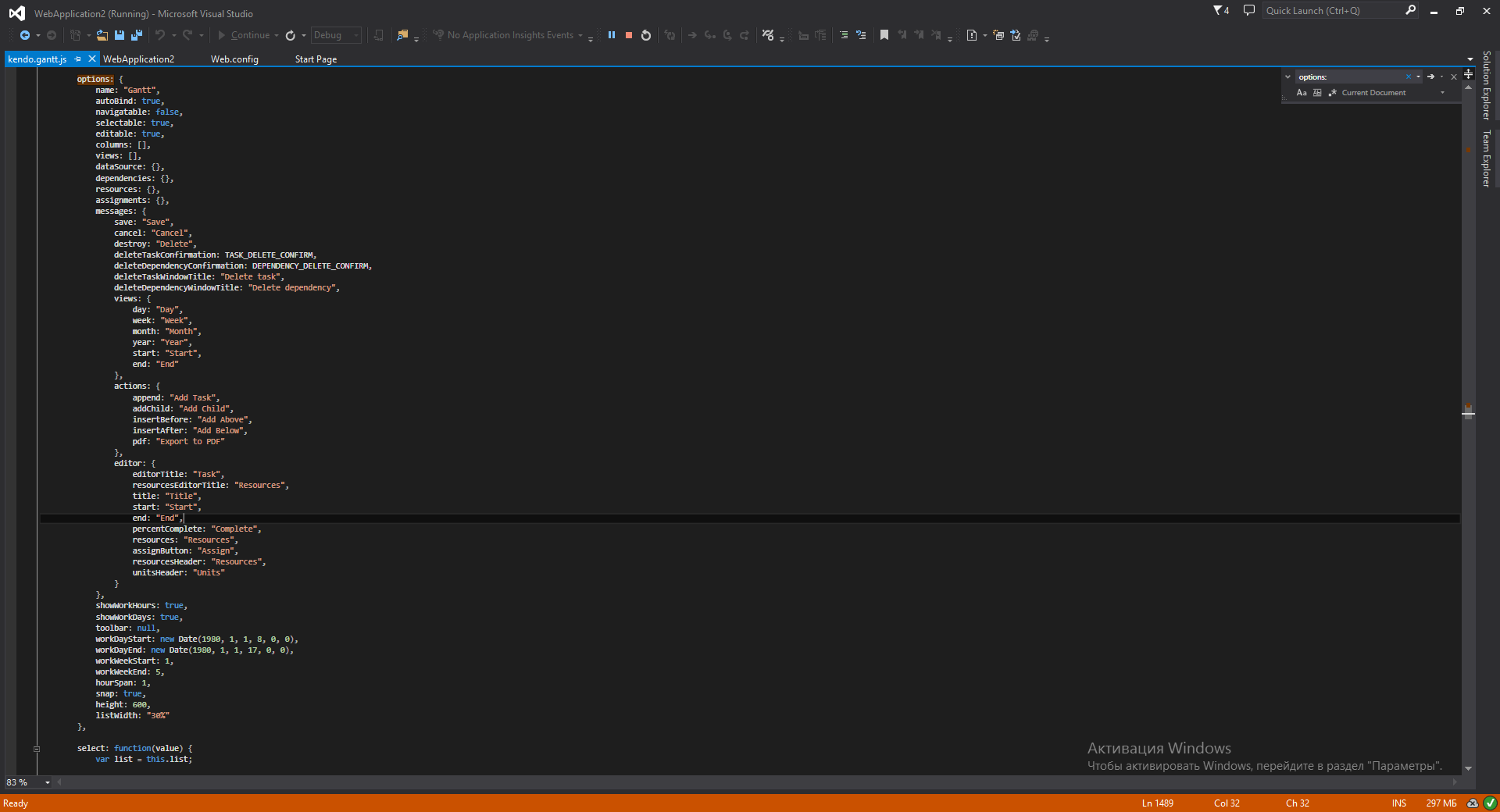Click the Col 32 status text
The width and height of the screenshot is (1500, 812).
pos(1227,803)
